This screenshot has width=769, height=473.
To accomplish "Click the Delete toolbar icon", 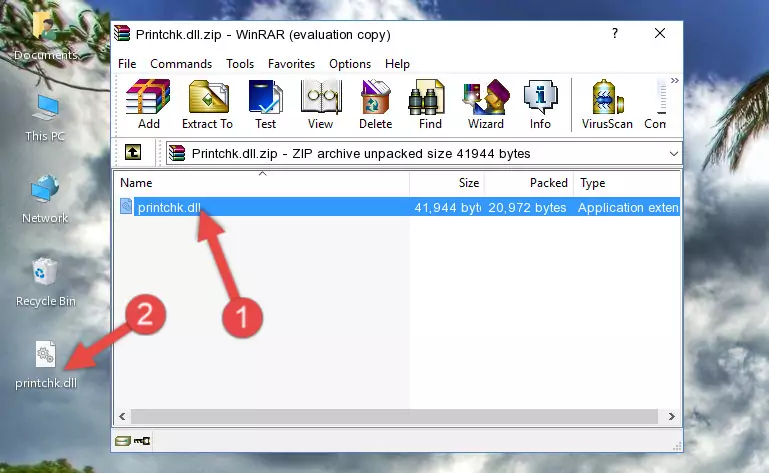I will click(x=376, y=104).
